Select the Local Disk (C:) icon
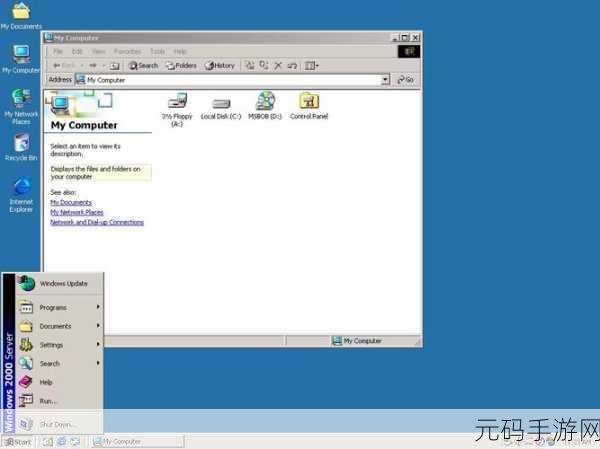Screen dimensions: 600x449 point(221,109)
